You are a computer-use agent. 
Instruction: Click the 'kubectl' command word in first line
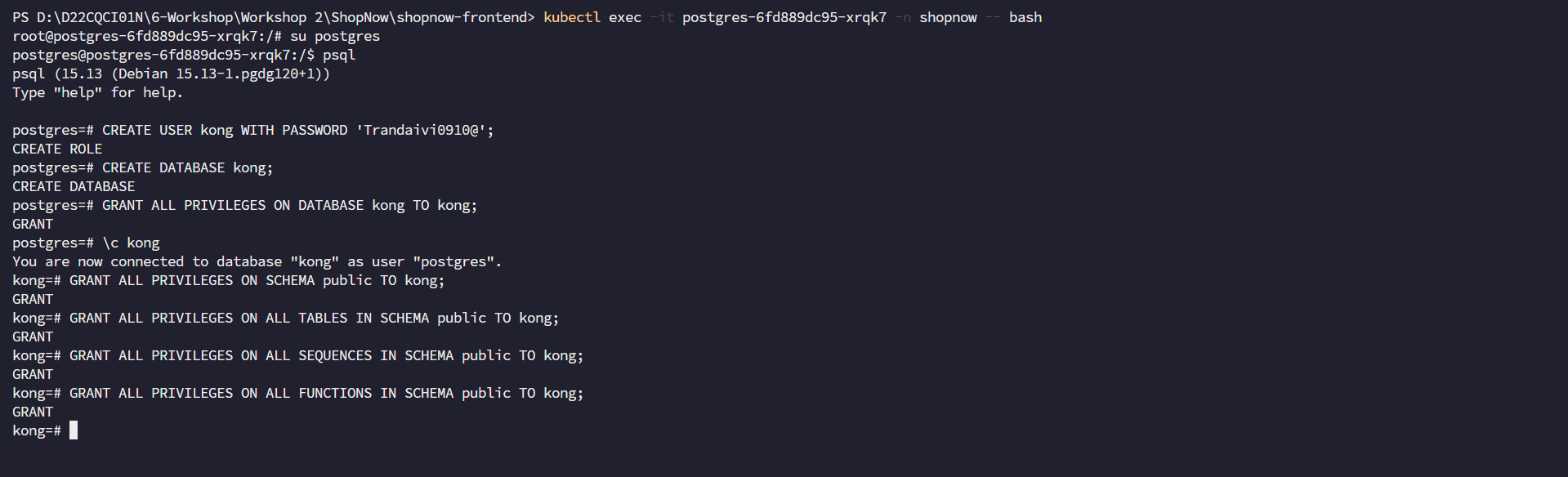[x=571, y=17]
